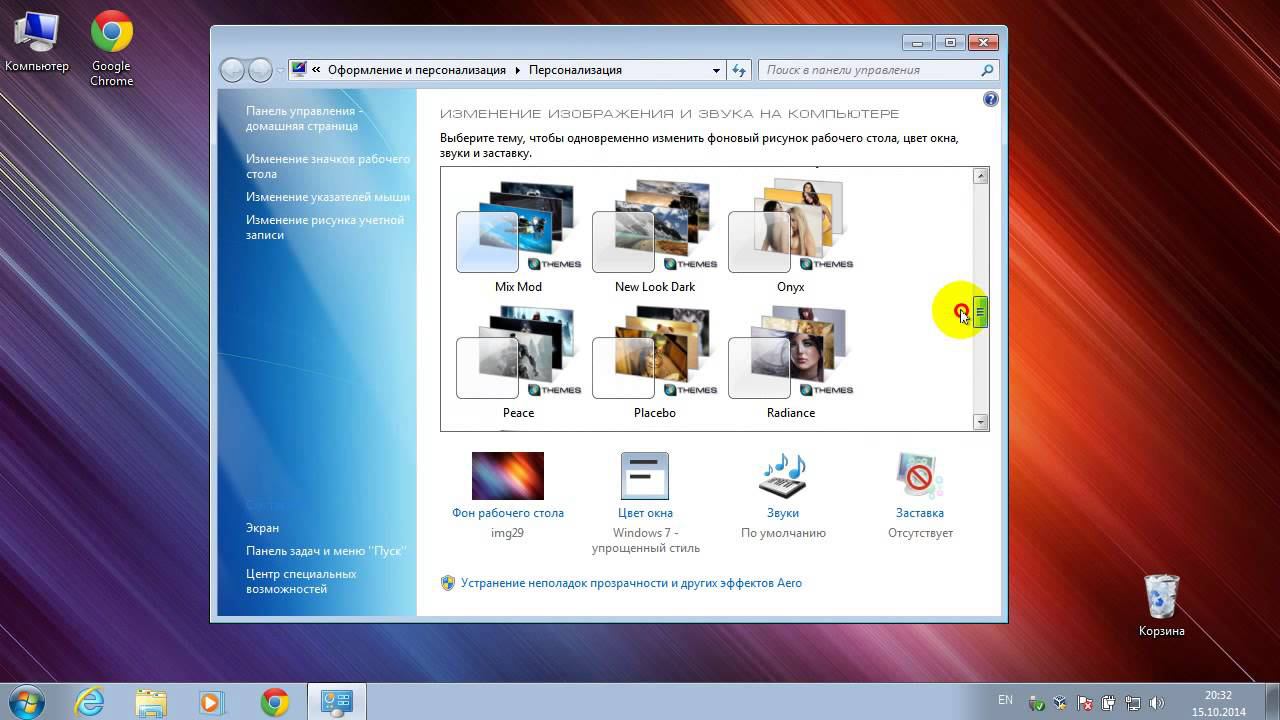Open Control Panel home page link
1280x720 pixels.
pos(304,119)
